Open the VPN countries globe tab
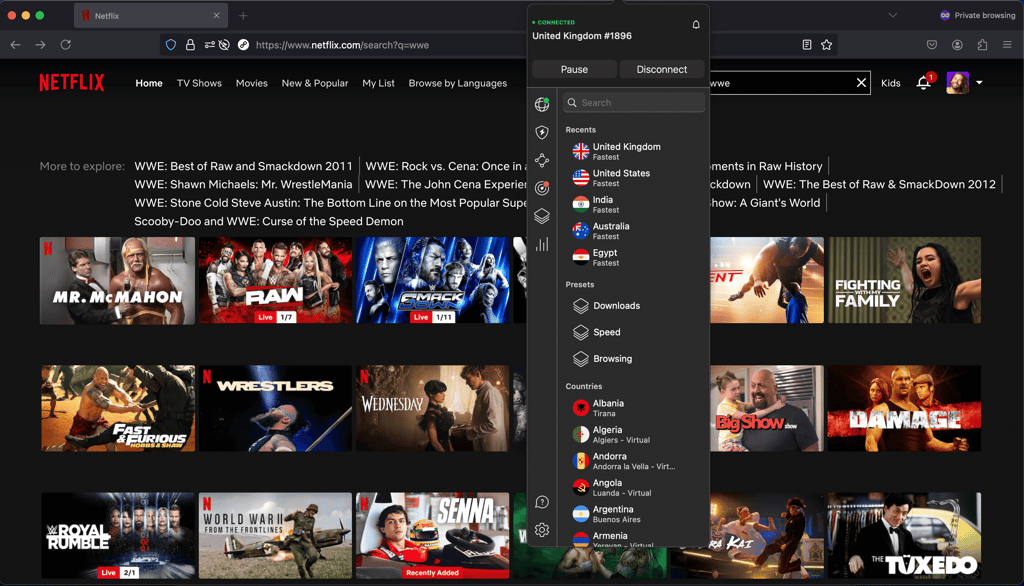 point(542,104)
